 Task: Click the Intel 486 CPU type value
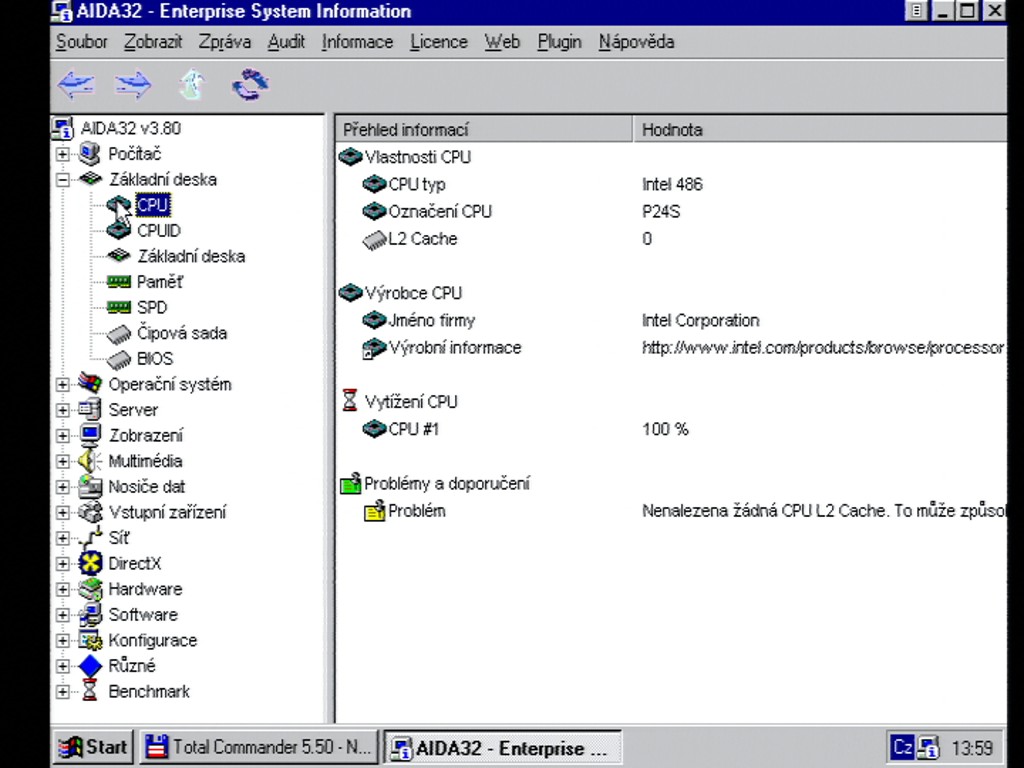[672, 184]
